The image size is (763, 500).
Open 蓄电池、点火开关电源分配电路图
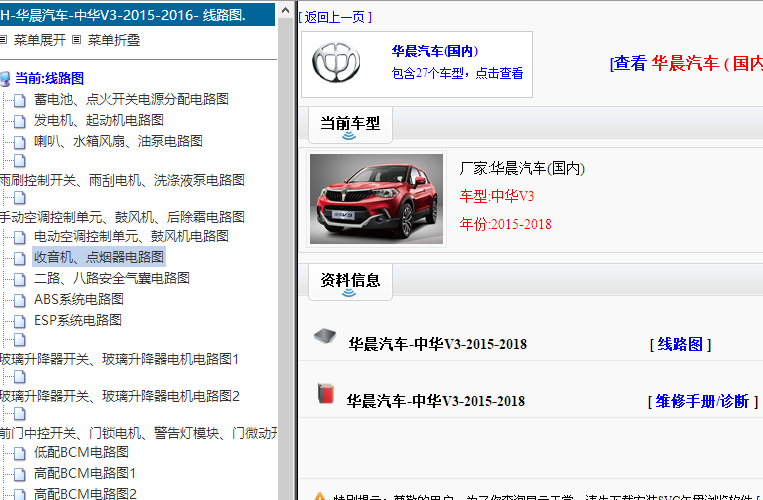click(131, 99)
